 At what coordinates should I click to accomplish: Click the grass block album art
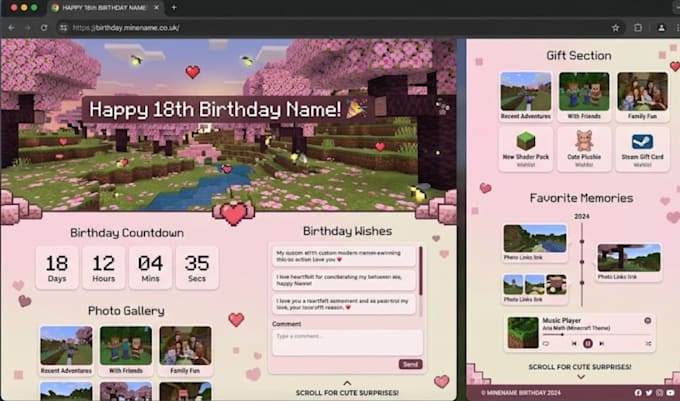[523, 333]
